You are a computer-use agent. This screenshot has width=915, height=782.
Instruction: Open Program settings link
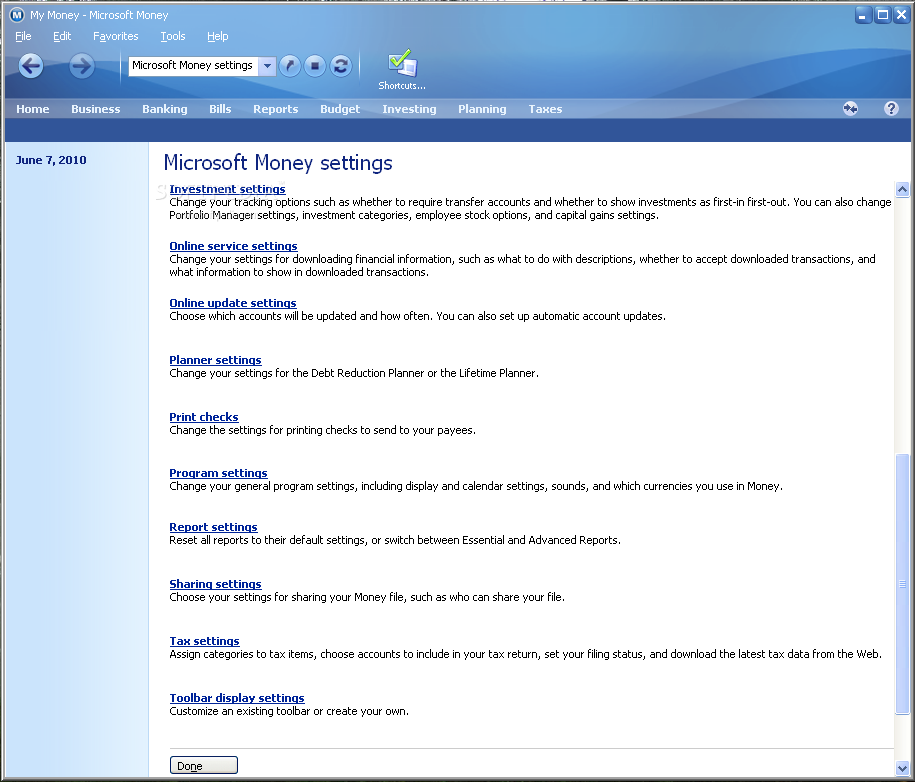click(x=218, y=473)
